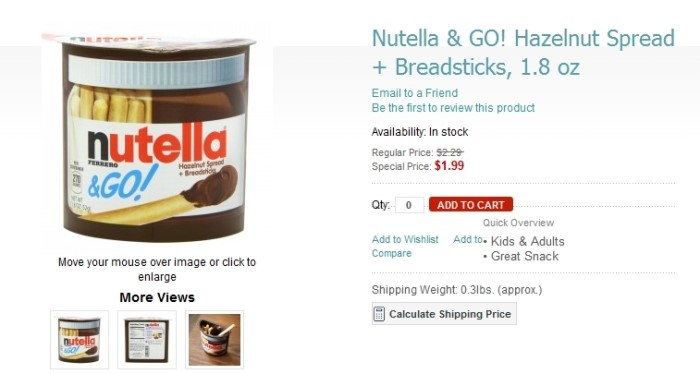View the opened cup photo thumbnail
Viewport: 700px width, 374px height.
point(214,340)
